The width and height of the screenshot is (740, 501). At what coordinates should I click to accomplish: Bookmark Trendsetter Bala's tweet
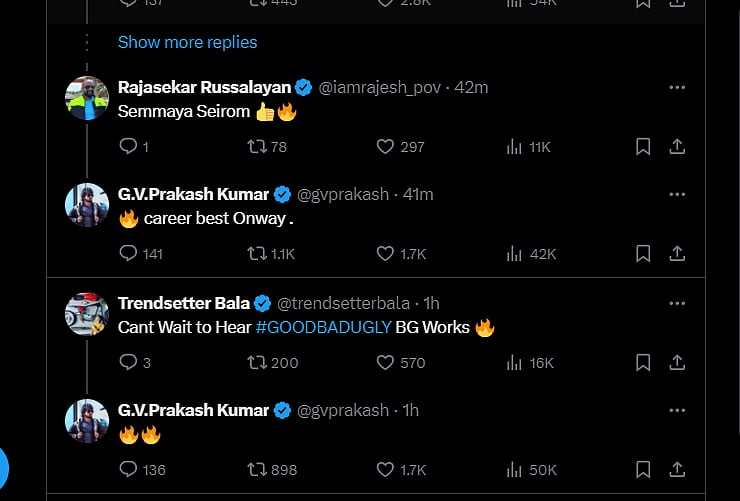643,362
